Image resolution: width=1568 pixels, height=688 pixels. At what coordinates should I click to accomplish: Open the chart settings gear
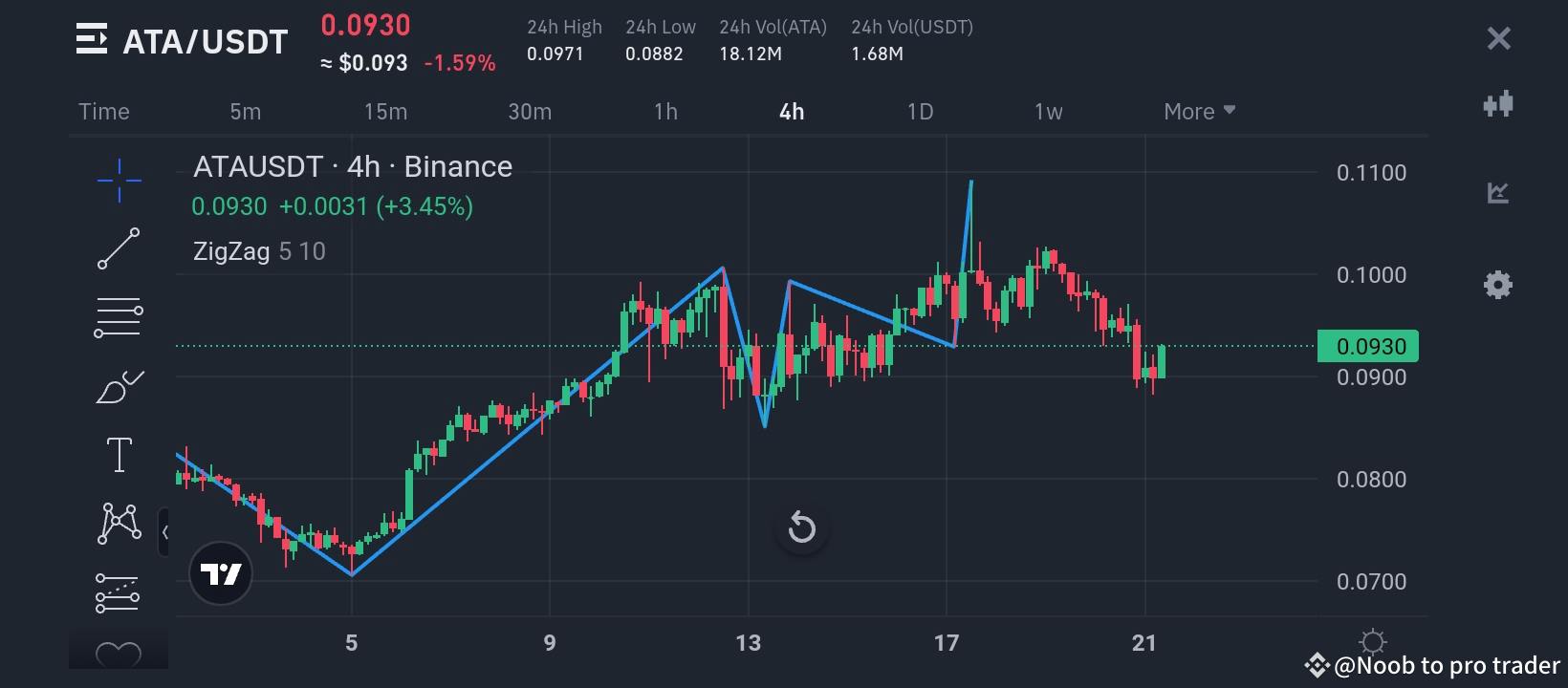pos(1497,284)
